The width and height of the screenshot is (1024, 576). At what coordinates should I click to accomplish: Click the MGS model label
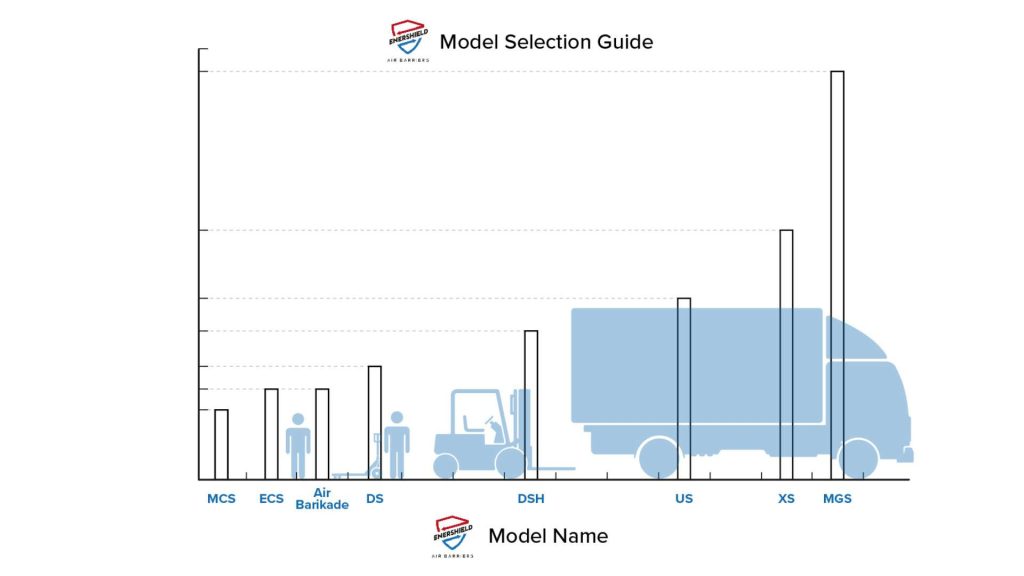[837, 498]
